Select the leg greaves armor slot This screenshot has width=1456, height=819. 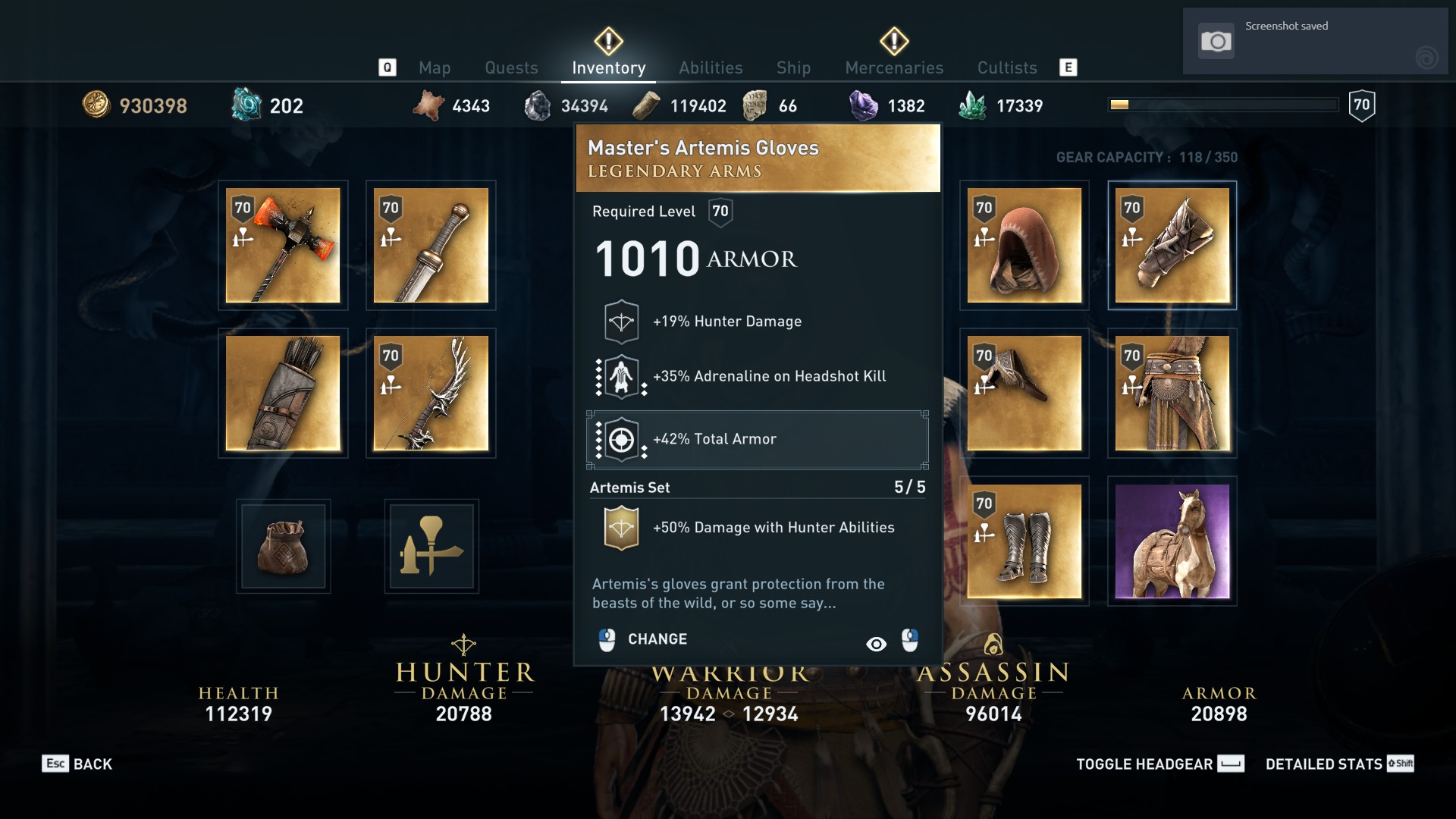pyautogui.click(x=1024, y=541)
